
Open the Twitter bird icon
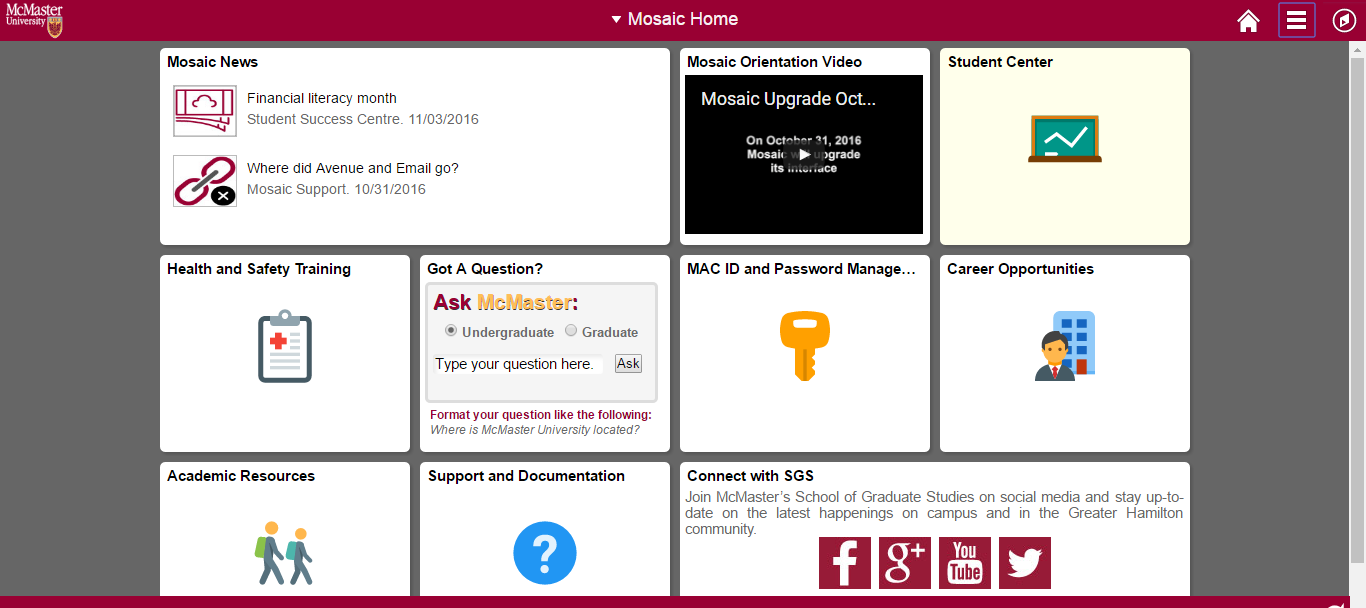1024,563
